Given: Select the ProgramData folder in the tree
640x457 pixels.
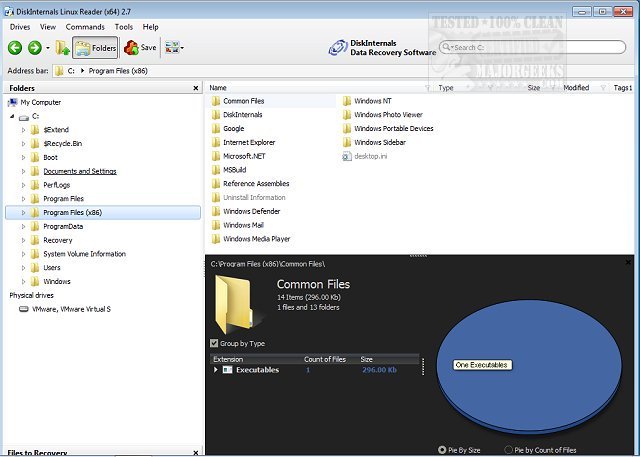Looking at the screenshot, I should click(x=63, y=226).
